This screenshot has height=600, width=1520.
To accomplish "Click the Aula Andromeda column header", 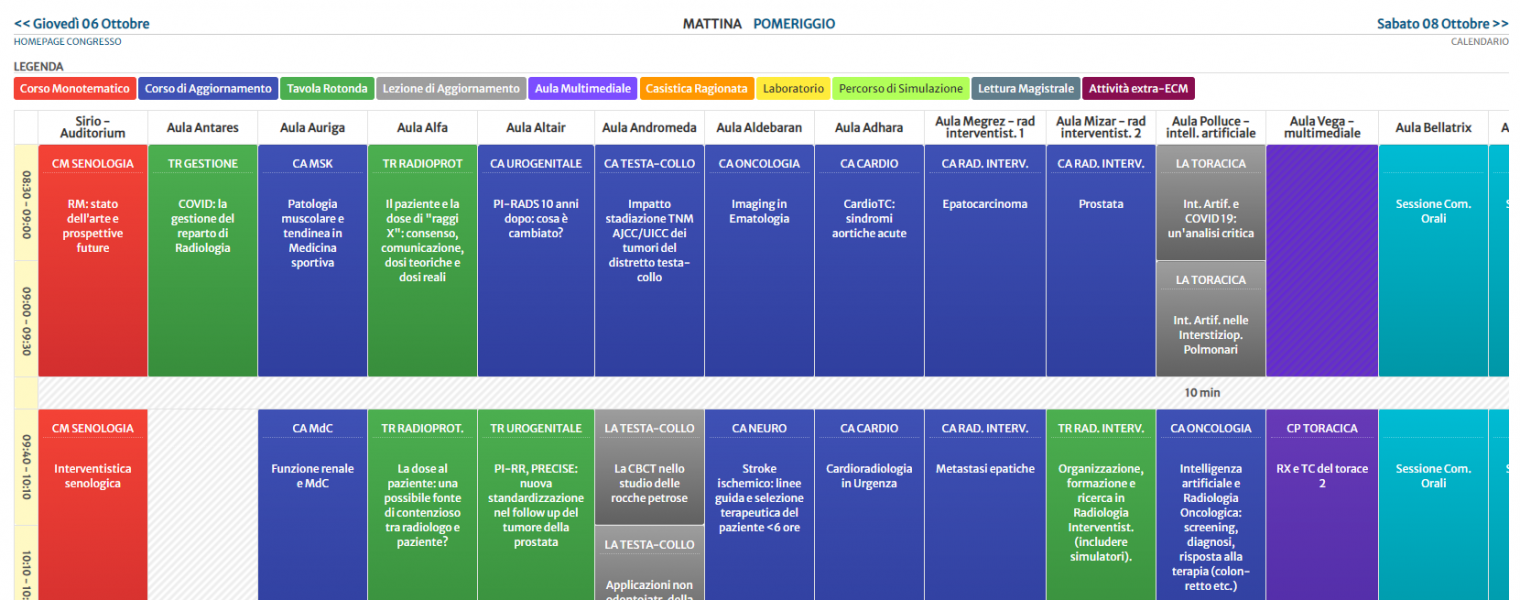I will point(649,128).
